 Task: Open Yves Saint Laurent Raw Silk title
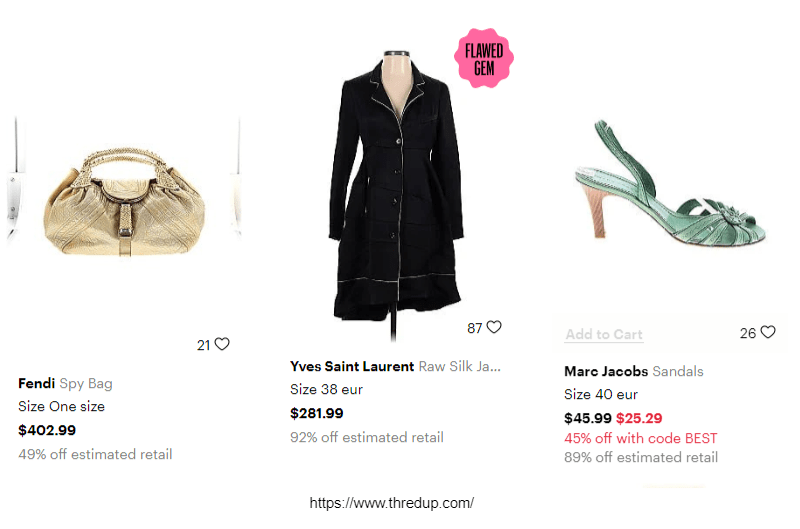[394, 366]
